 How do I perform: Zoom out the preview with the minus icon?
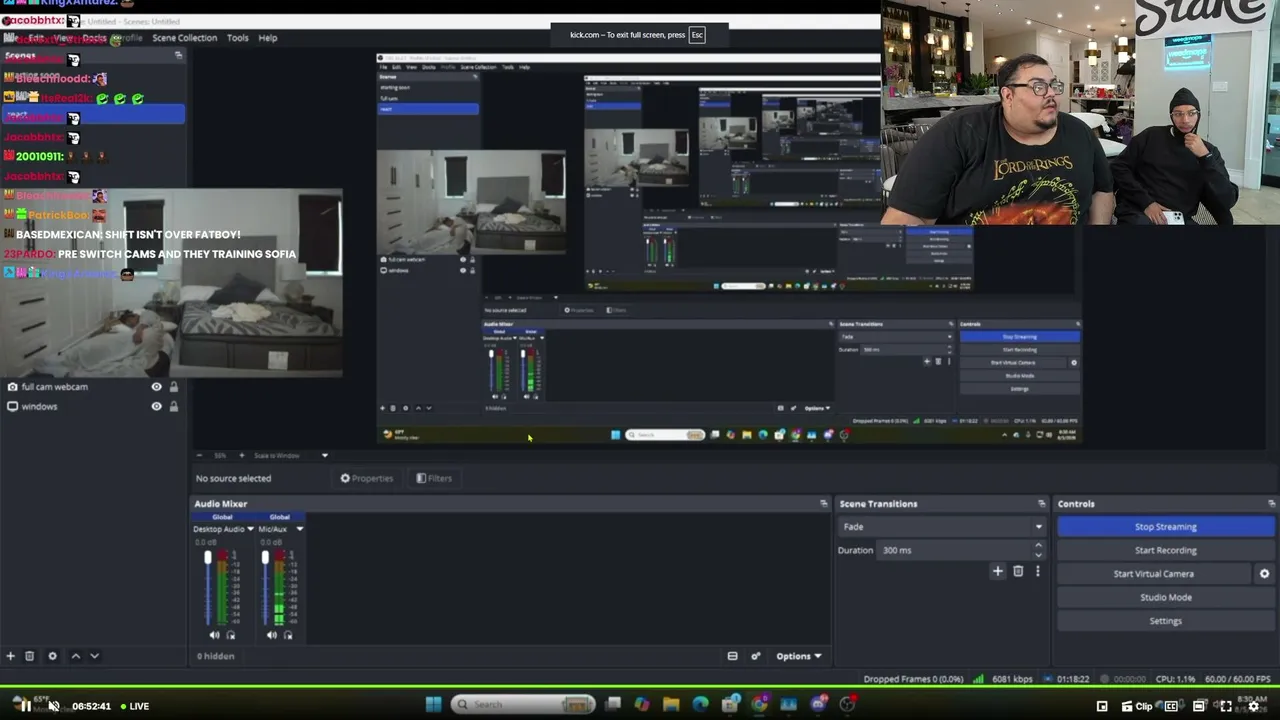point(199,456)
